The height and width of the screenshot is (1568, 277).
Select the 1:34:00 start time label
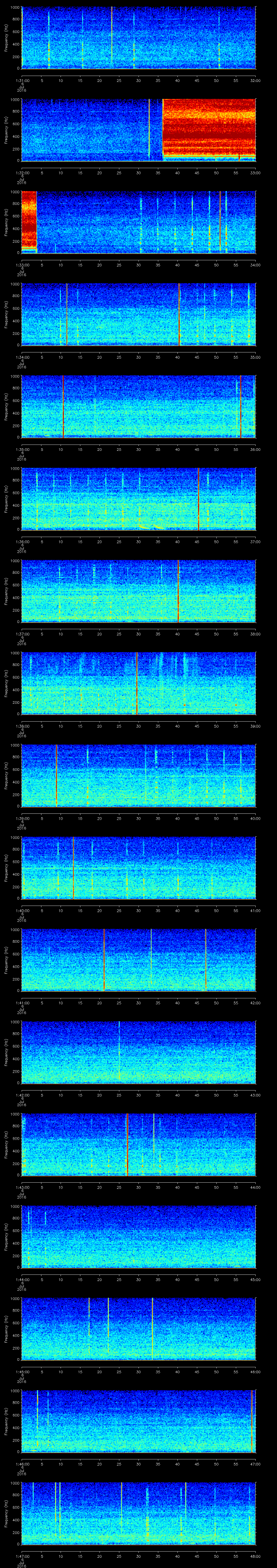(x=22, y=357)
